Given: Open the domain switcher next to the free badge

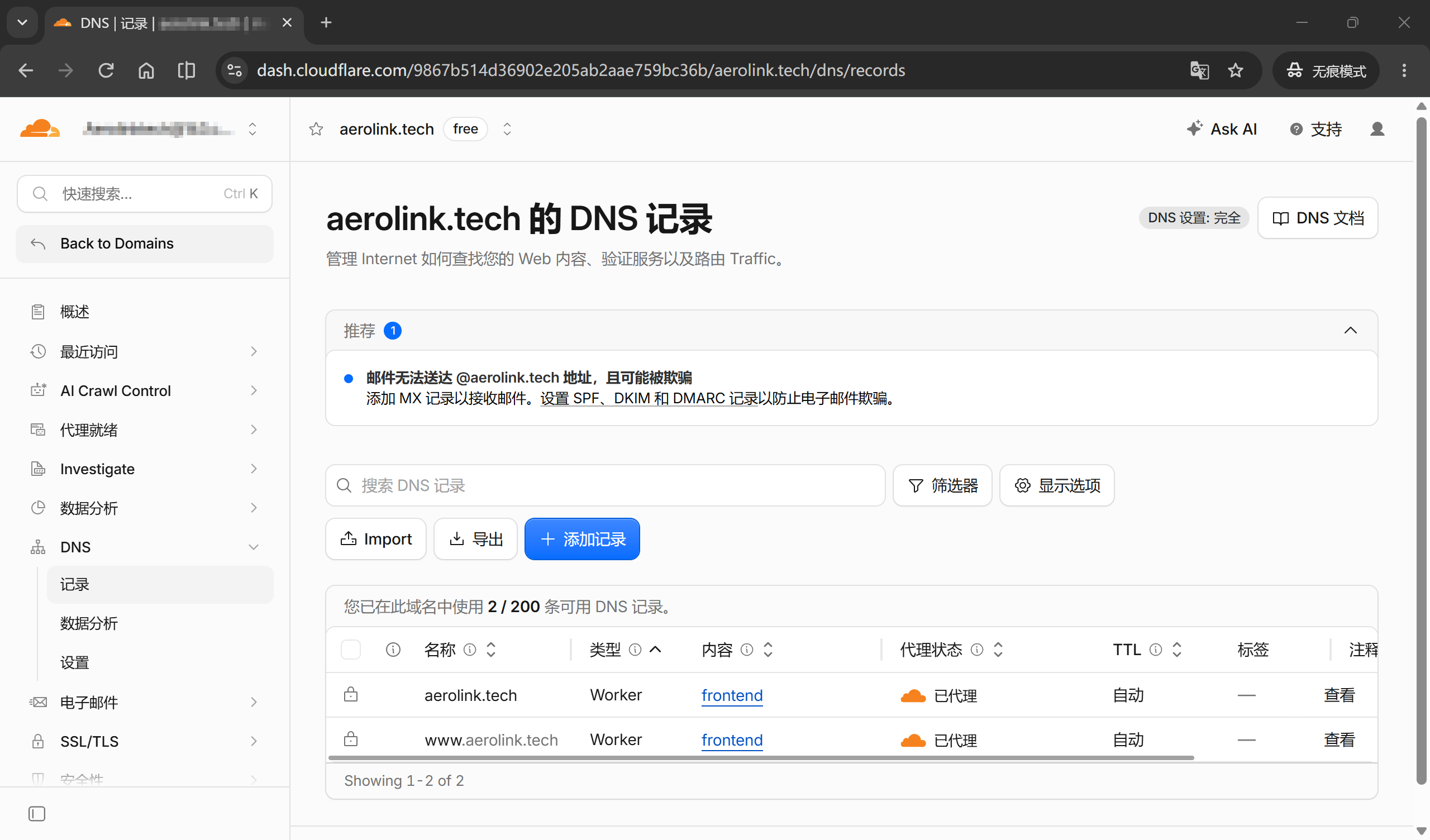Looking at the screenshot, I should click(x=507, y=130).
